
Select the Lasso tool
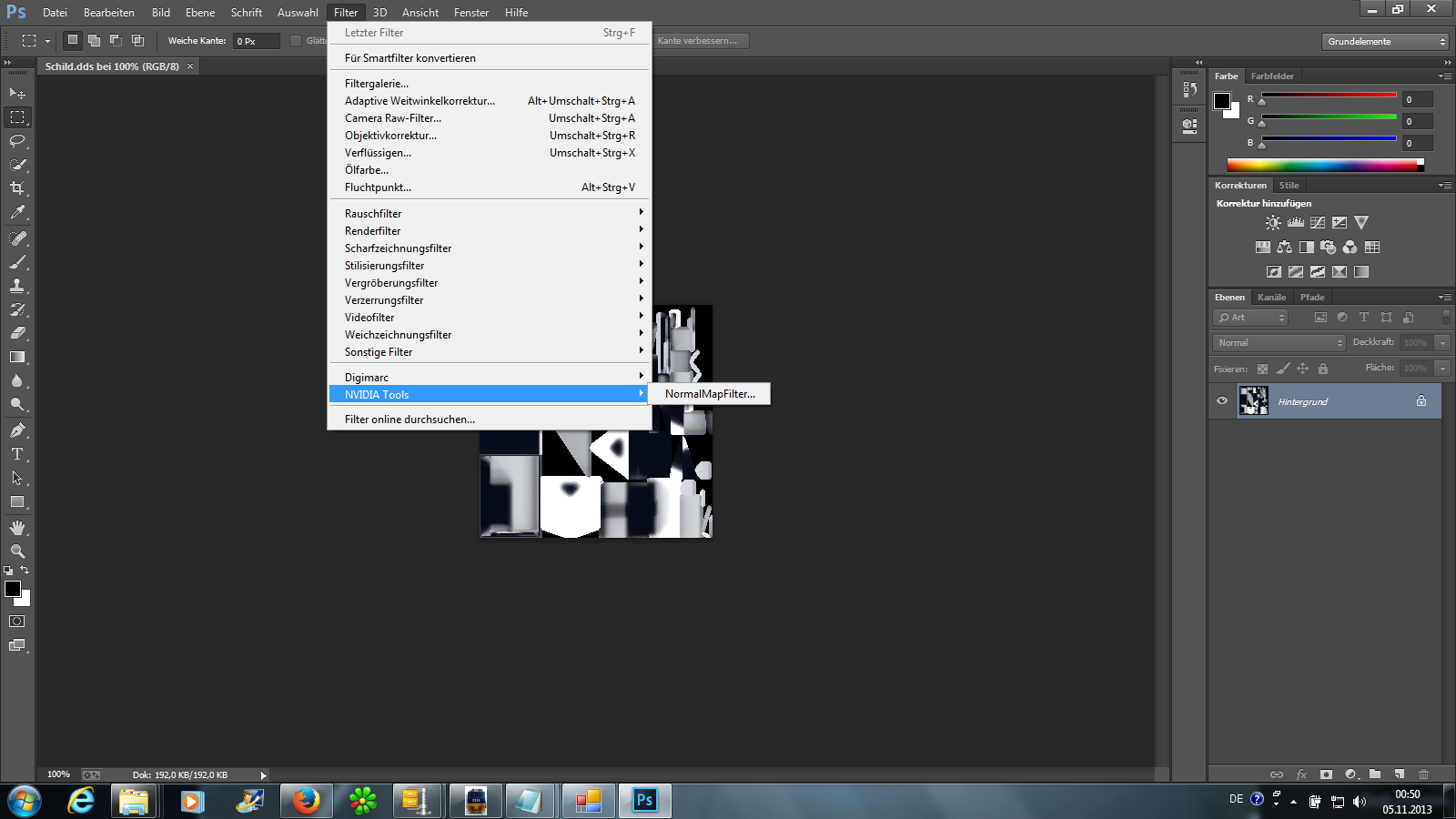(17, 141)
